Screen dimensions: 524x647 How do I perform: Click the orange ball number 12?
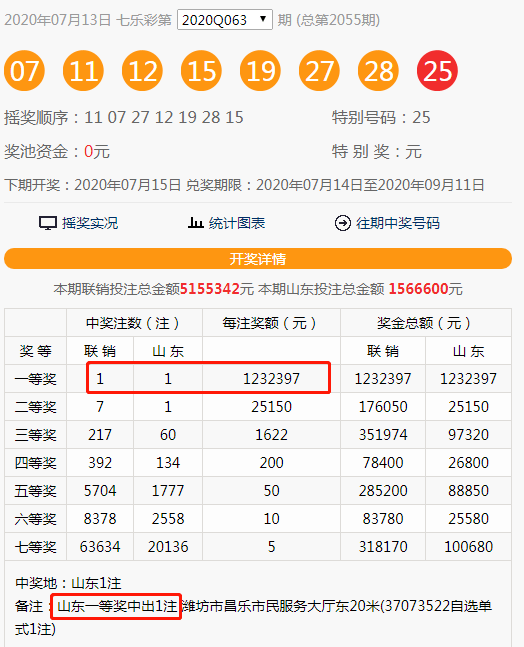pyautogui.click(x=142, y=71)
